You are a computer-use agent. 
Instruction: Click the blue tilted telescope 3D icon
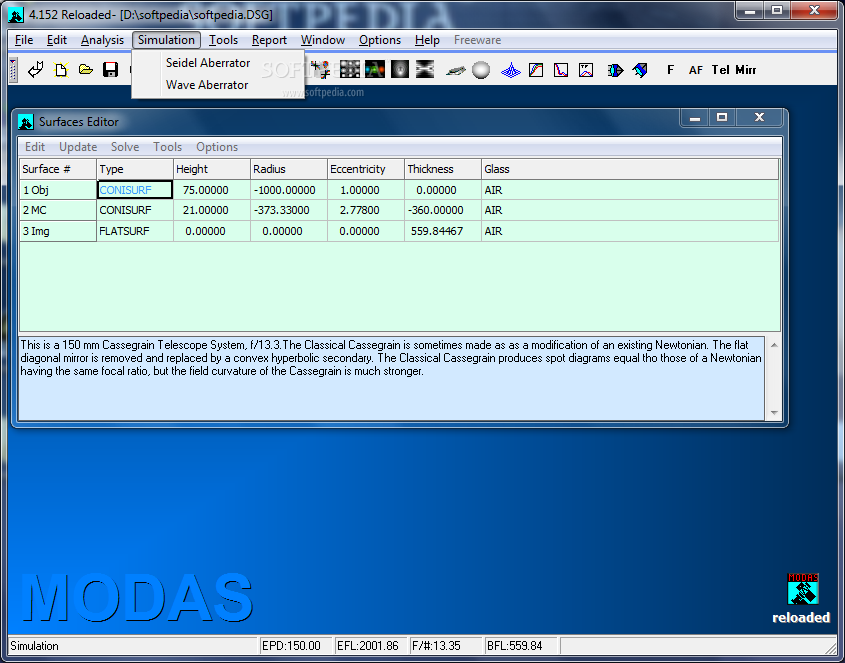click(640, 70)
